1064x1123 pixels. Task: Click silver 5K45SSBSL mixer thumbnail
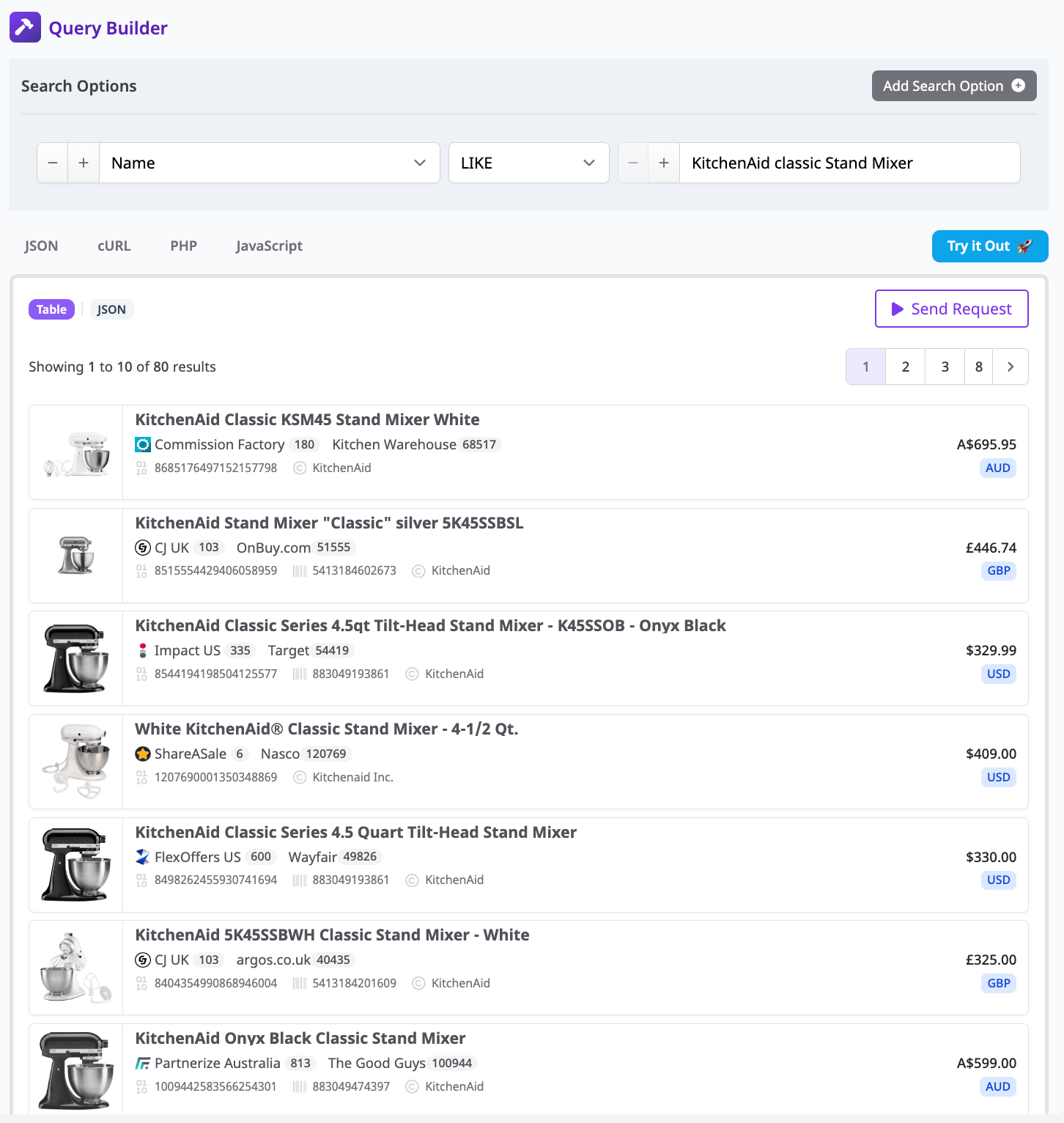click(x=76, y=556)
